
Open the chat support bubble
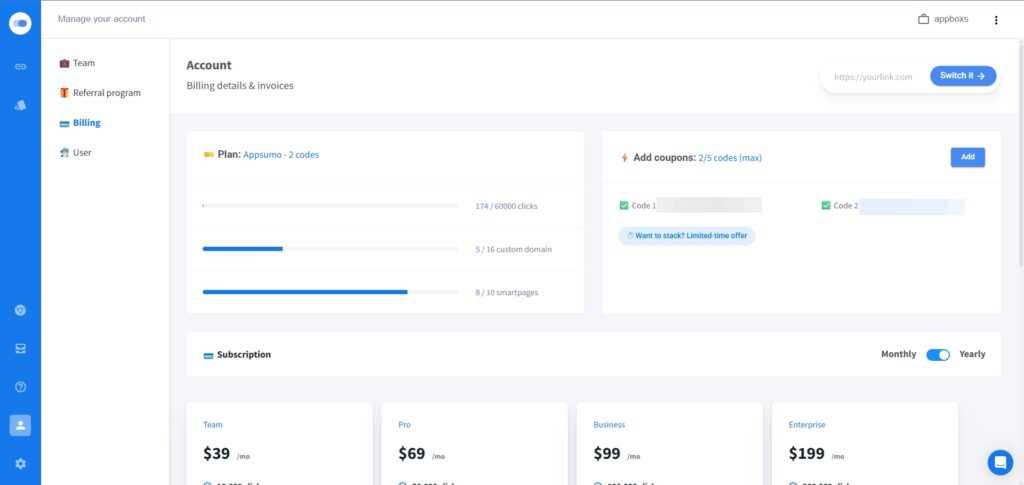click(999, 462)
